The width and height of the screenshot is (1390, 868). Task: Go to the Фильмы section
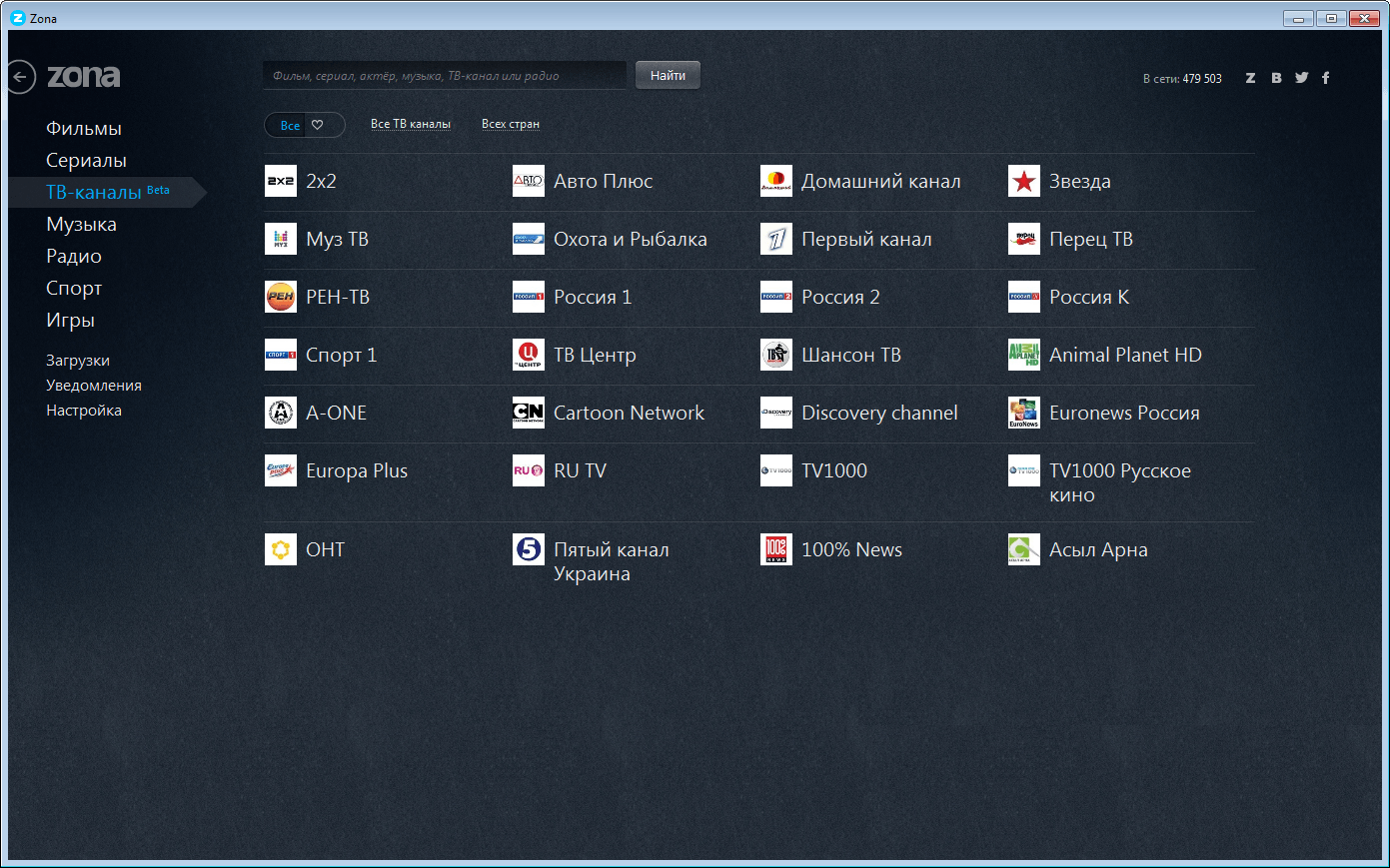click(x=84, y=128)
